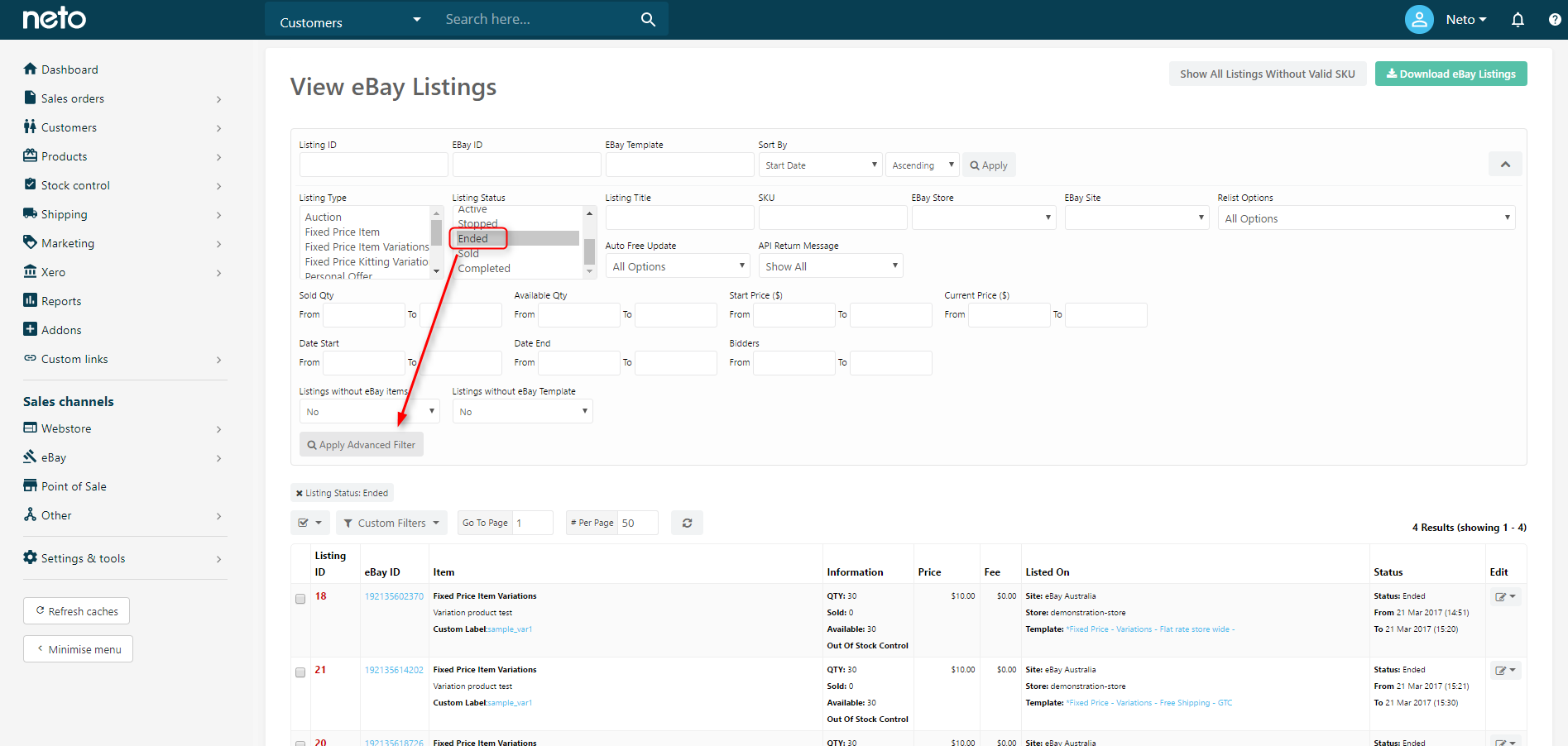The height and width of the screenshot is (746, 1568).
Task: Click the Customers people icon in sidebar
Action: coord(31,127)
